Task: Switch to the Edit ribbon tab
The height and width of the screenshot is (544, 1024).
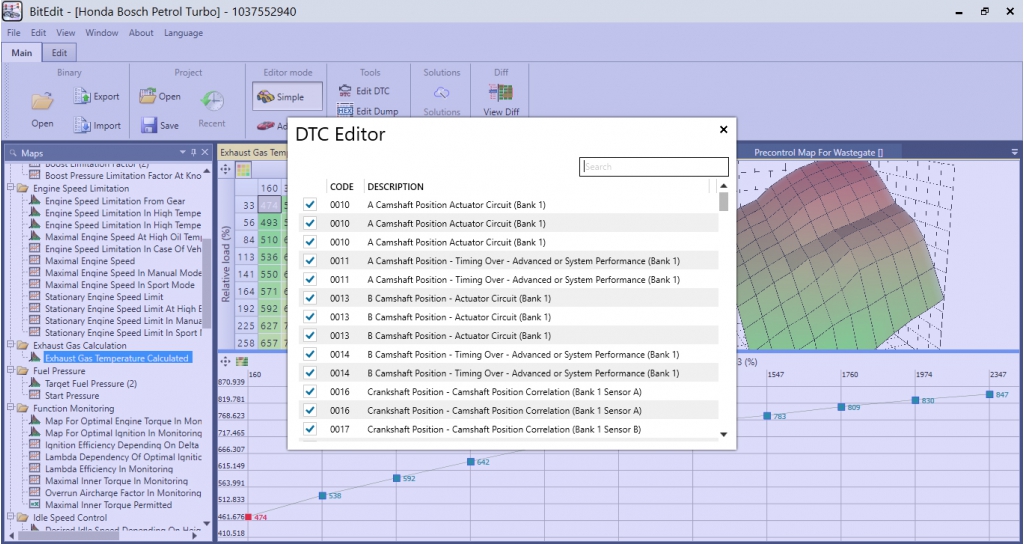Action: tap(59, 53)
